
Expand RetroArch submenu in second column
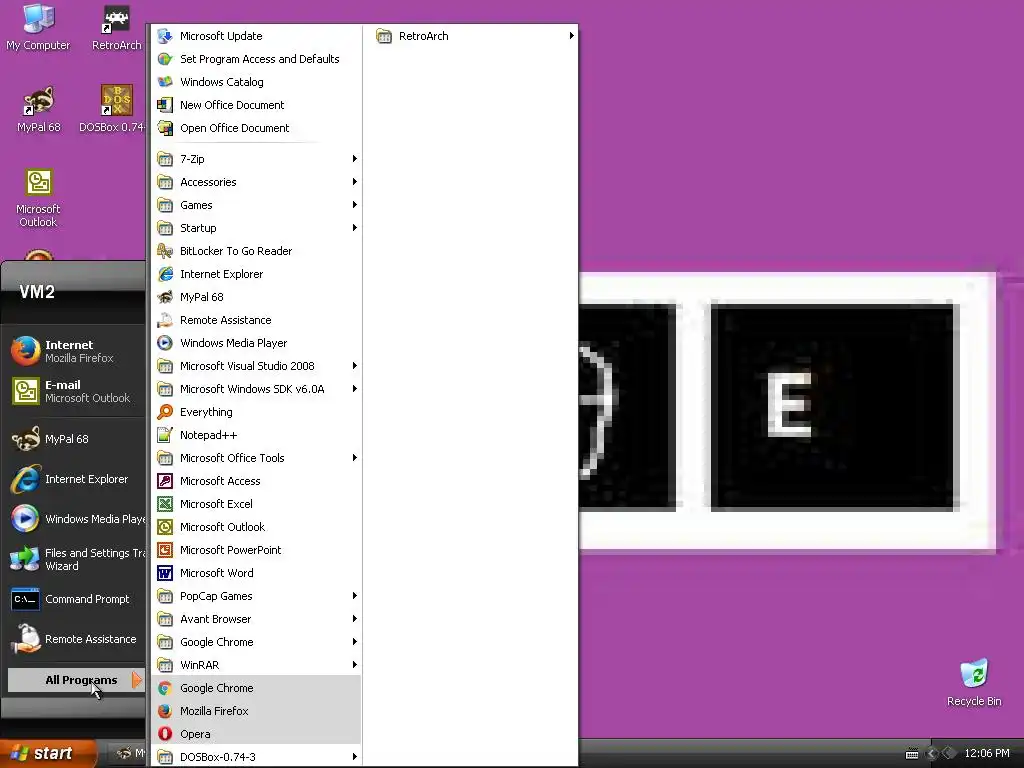(475, 36)
